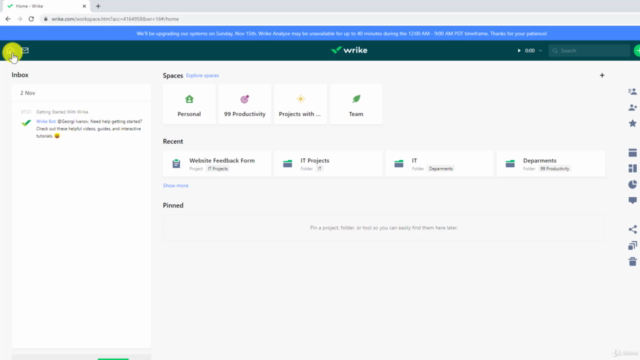Image resolution: width=640 pixels, height=360 pixels.
Task: Click the browser address bar URL
Action: point(115,19)
